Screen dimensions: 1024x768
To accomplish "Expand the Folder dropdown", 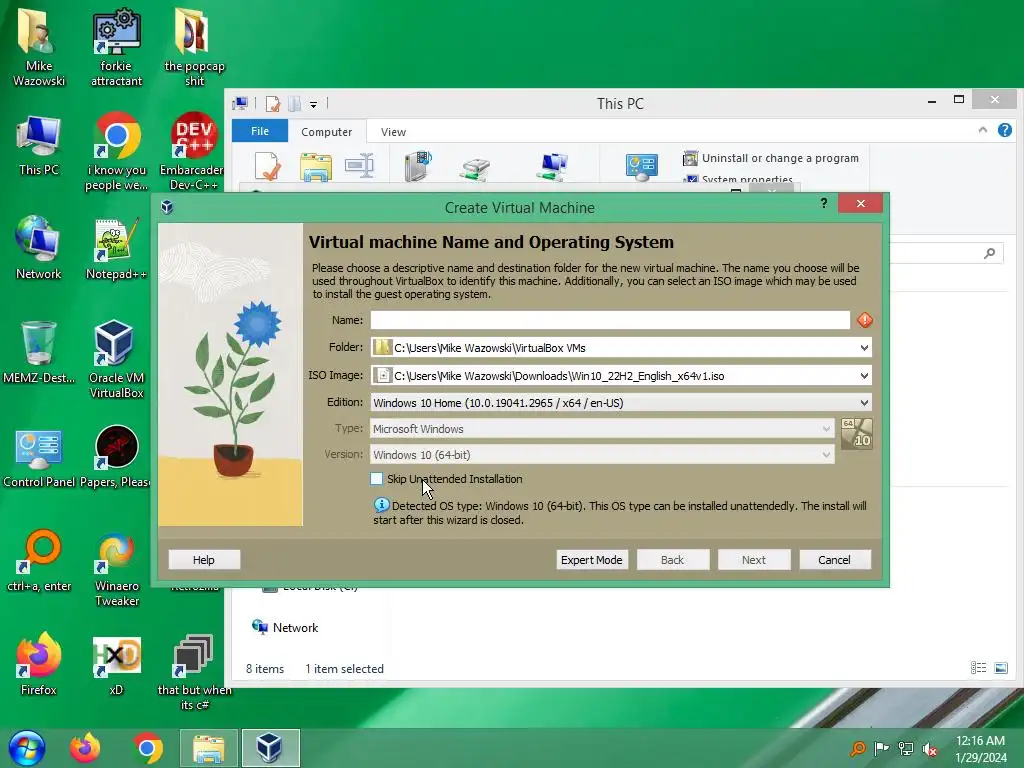I will [x=864, y=348].
